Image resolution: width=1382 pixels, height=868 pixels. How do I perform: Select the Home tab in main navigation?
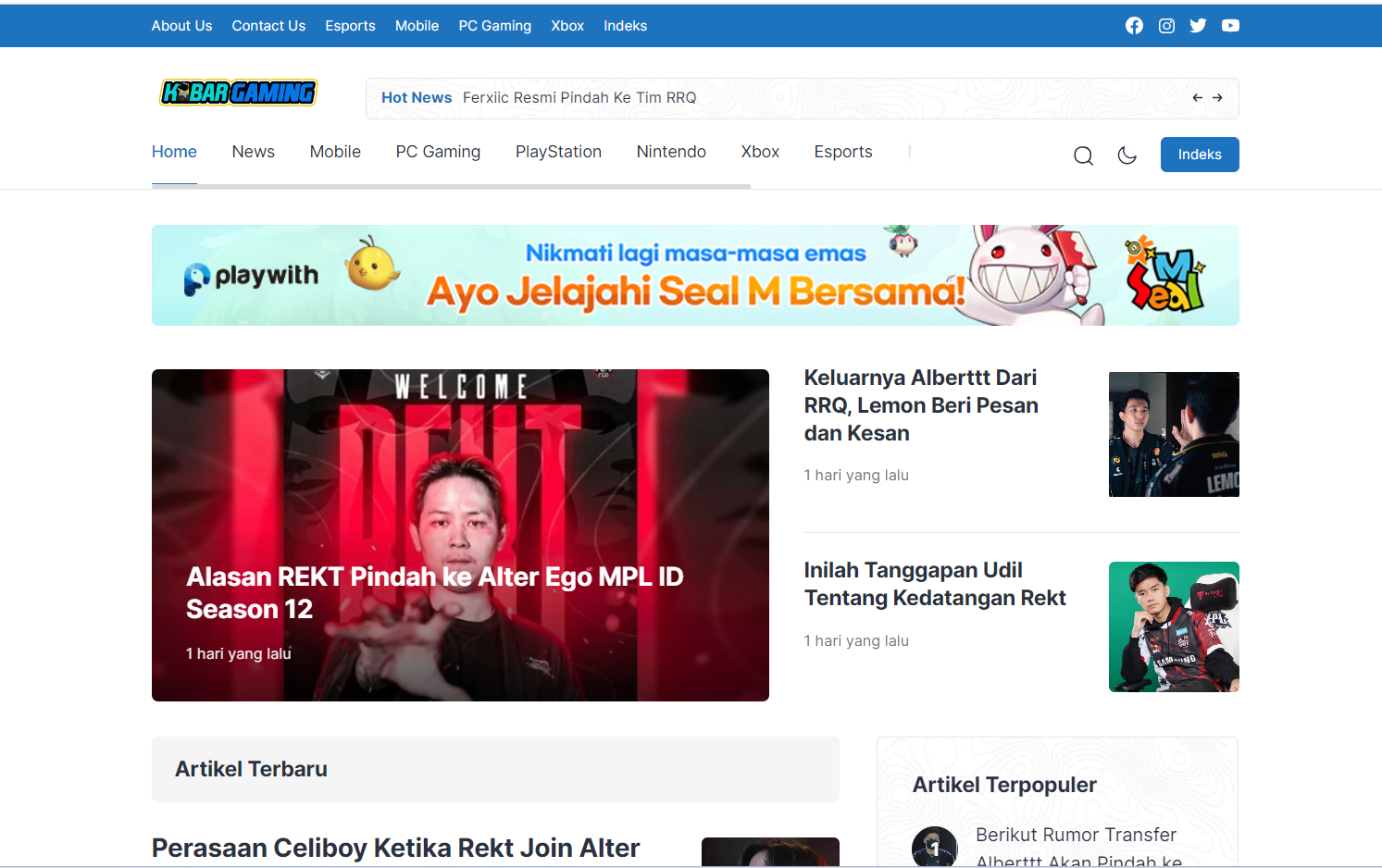coord(174,152)
